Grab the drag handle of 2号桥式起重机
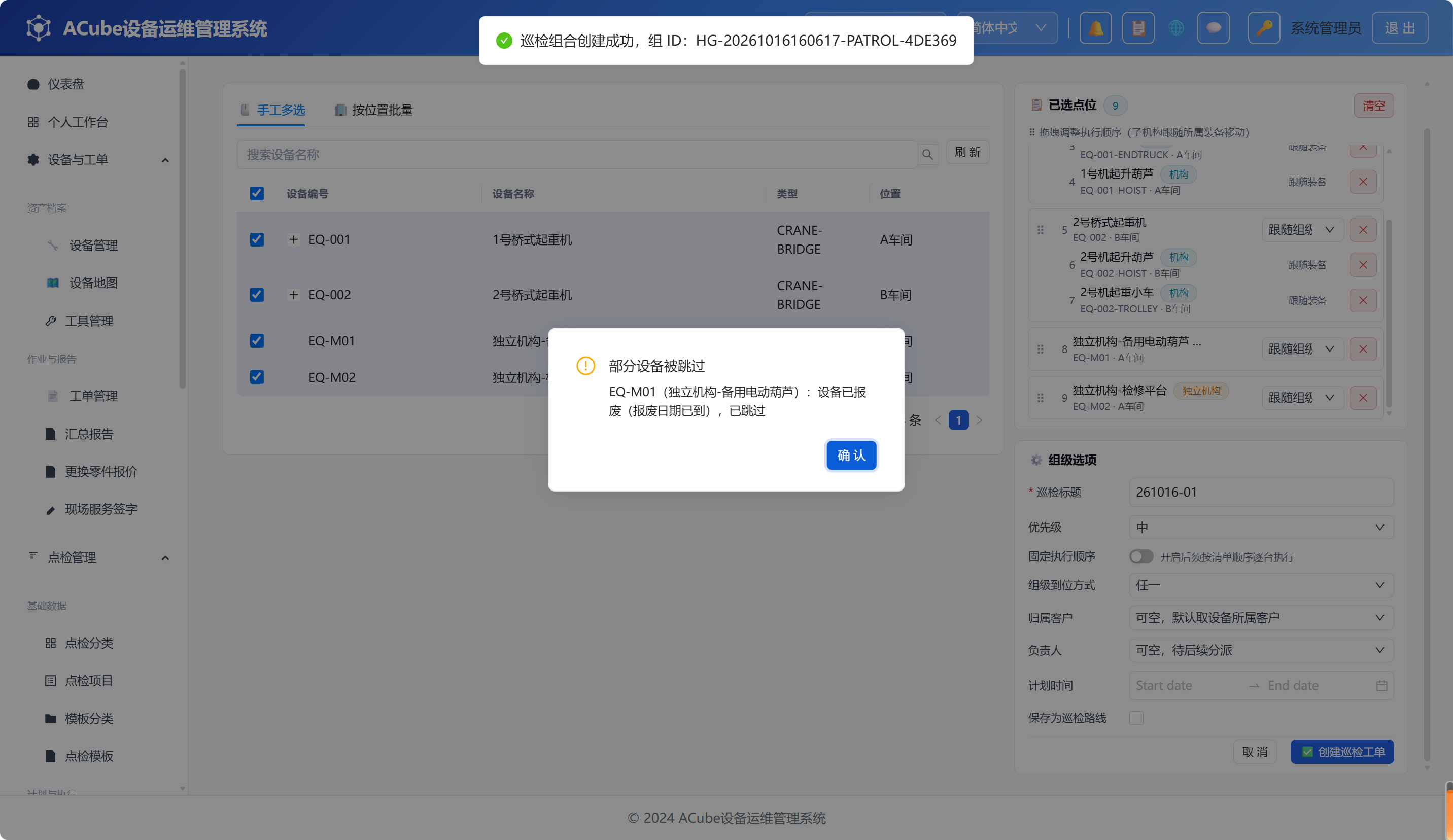Screen dimensions: 1453x840 pos(1040,229)
